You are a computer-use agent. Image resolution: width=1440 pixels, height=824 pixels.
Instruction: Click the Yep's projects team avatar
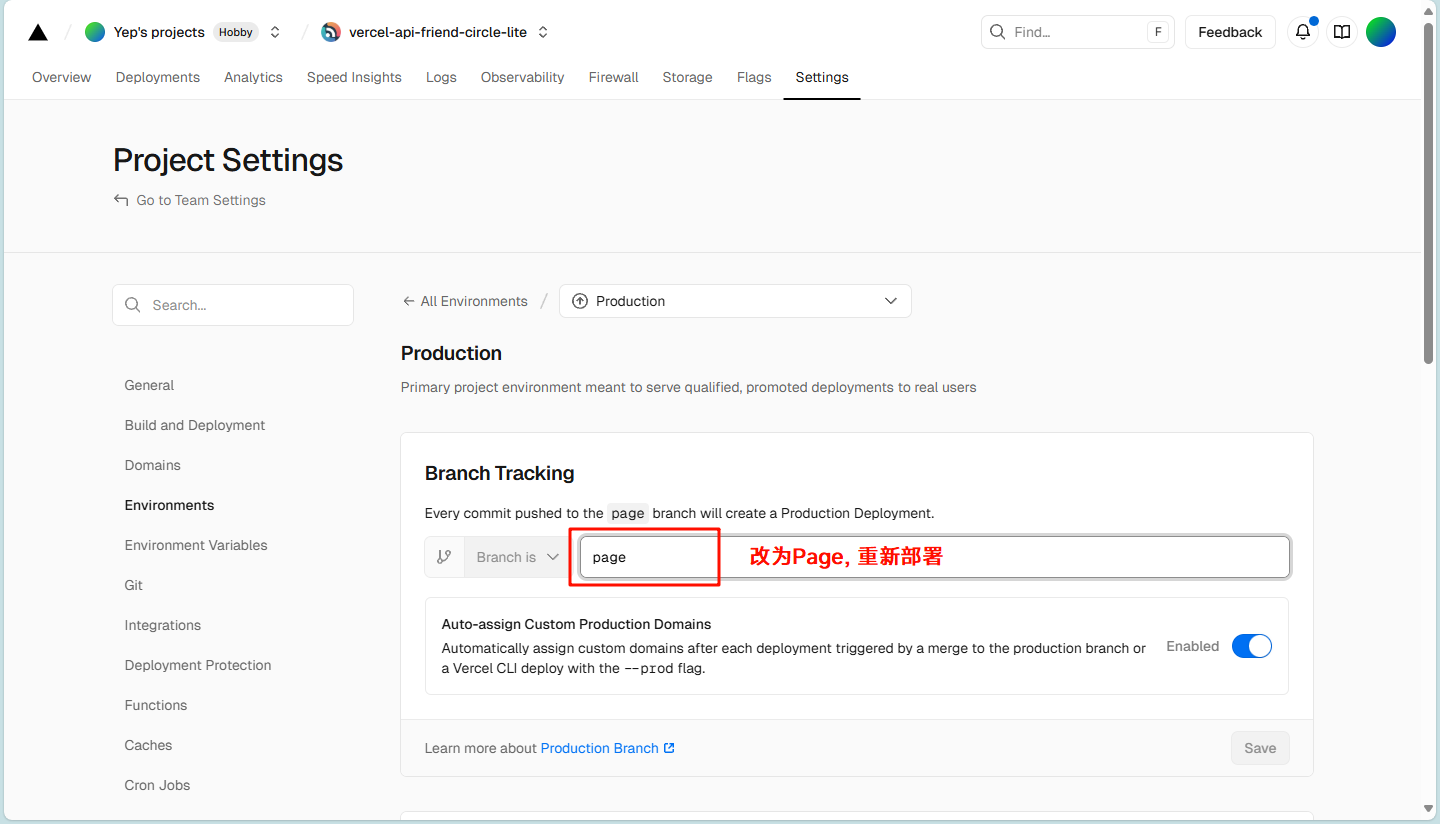point(95,32)
